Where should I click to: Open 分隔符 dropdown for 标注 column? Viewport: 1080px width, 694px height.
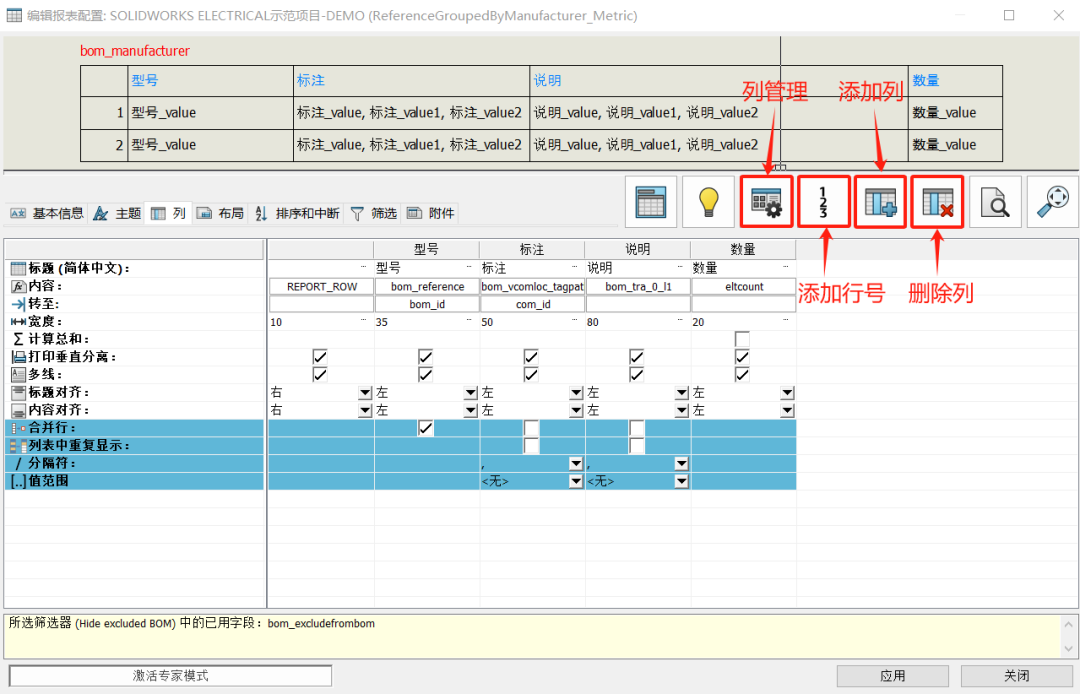[576, 463]
